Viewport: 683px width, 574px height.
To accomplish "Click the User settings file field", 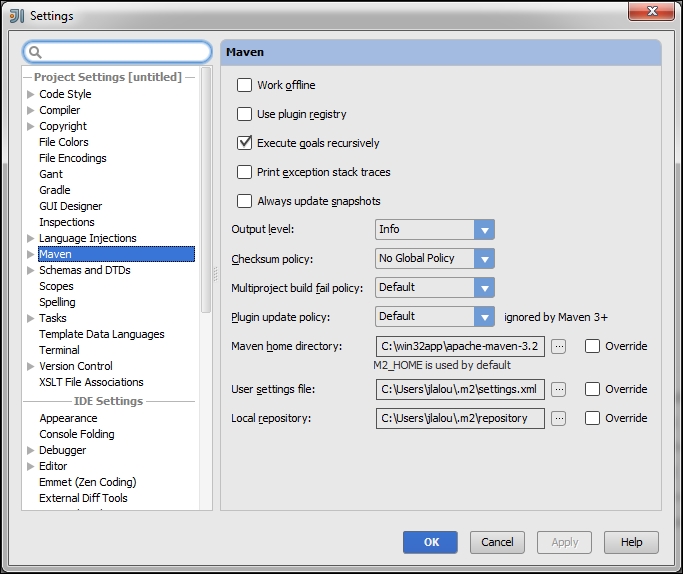I will (x=460, y=389).
